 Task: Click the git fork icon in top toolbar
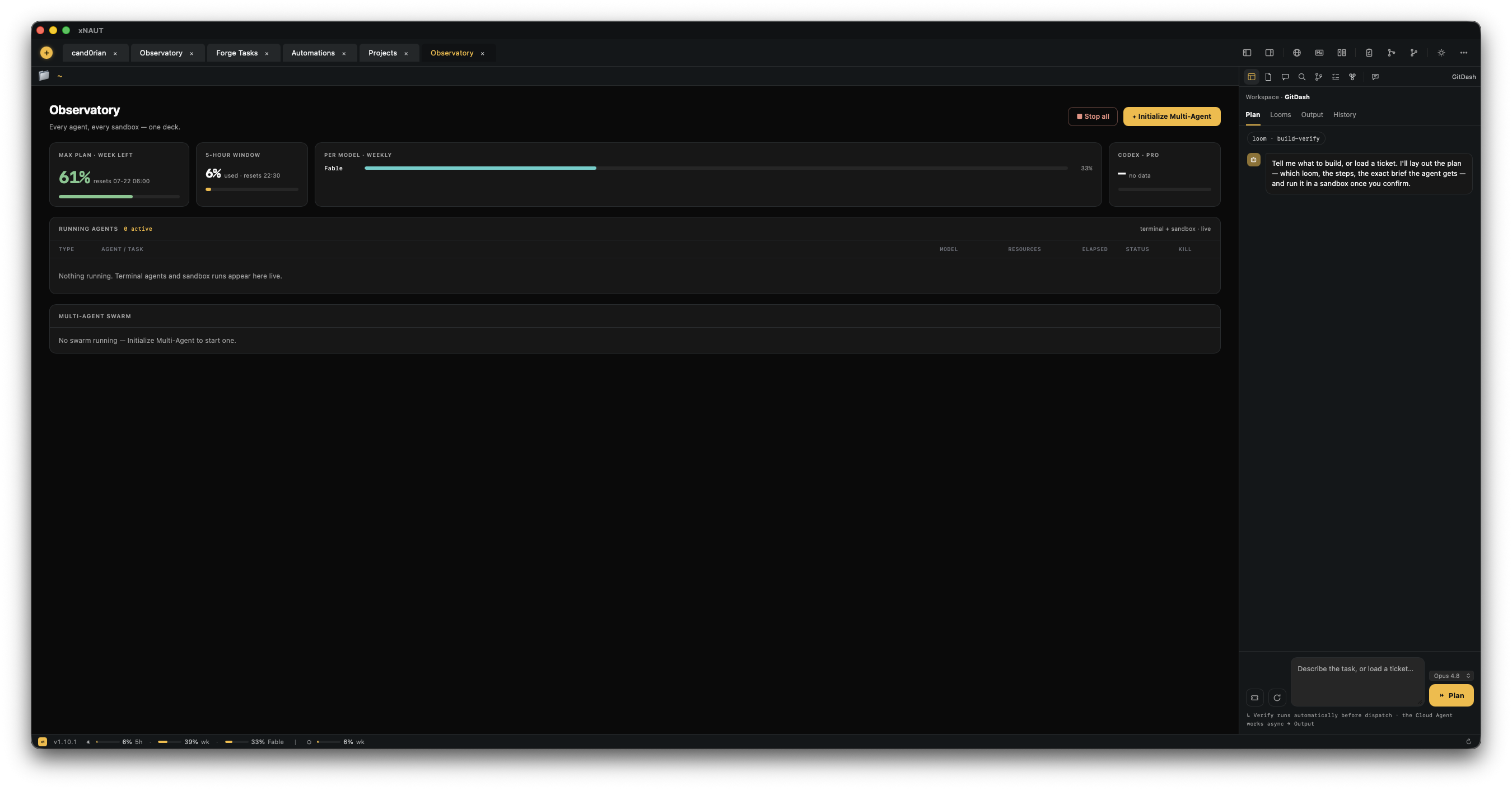pyautogui.click(x=1413, y=53)
